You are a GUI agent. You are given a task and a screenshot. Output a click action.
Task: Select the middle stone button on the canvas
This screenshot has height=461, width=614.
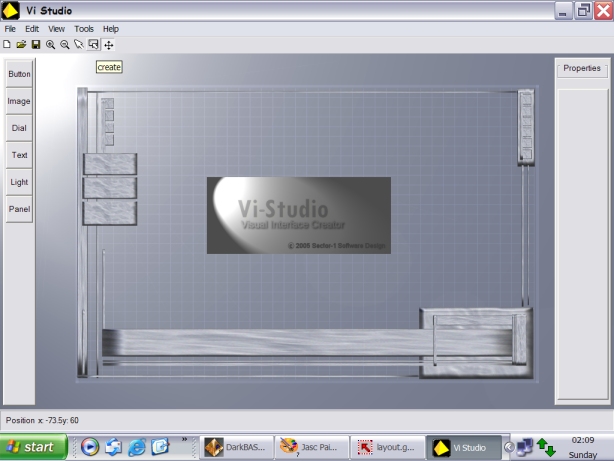point(110,188)
